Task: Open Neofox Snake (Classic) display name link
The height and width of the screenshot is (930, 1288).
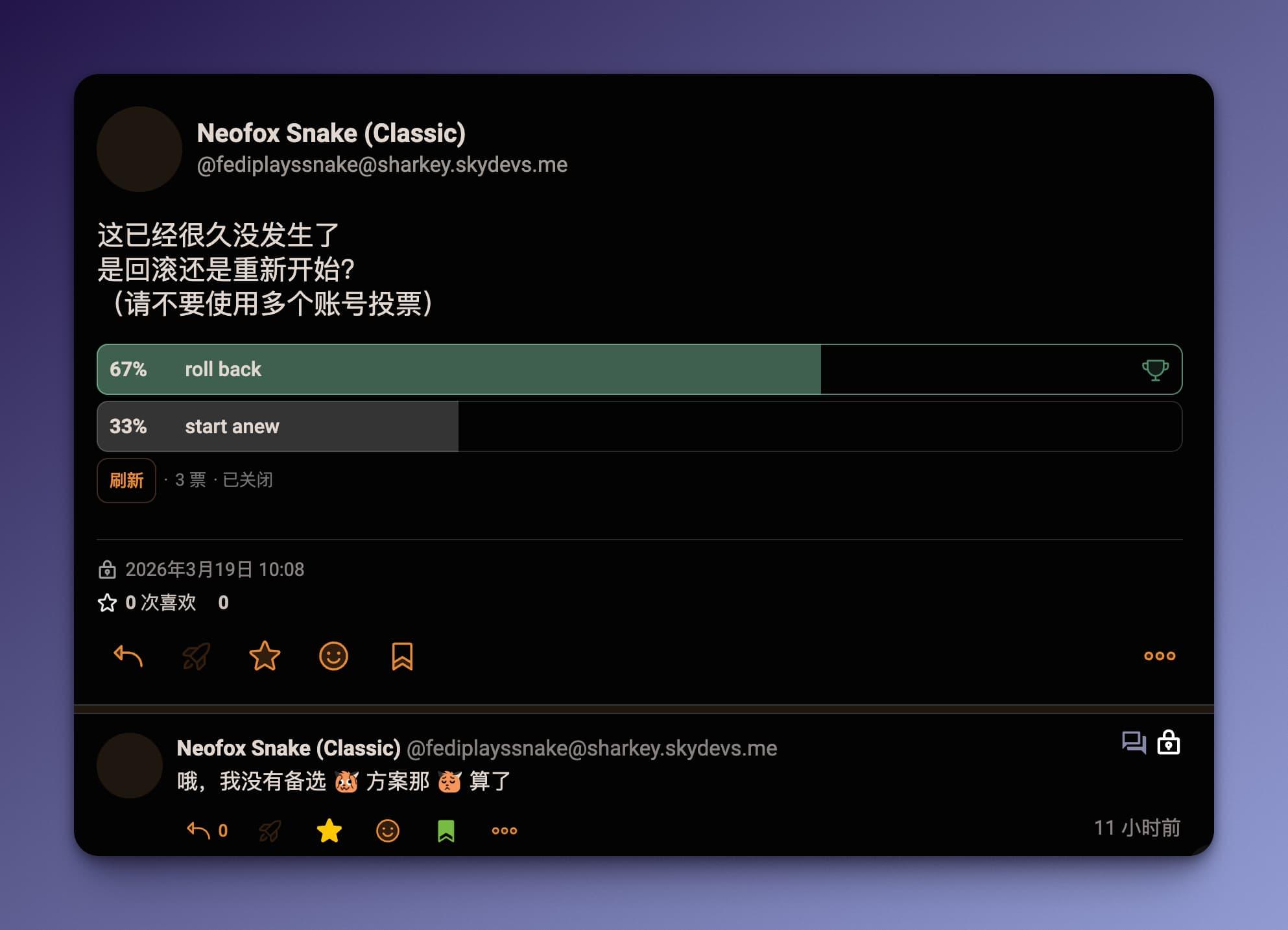Action: click(331, 133)
